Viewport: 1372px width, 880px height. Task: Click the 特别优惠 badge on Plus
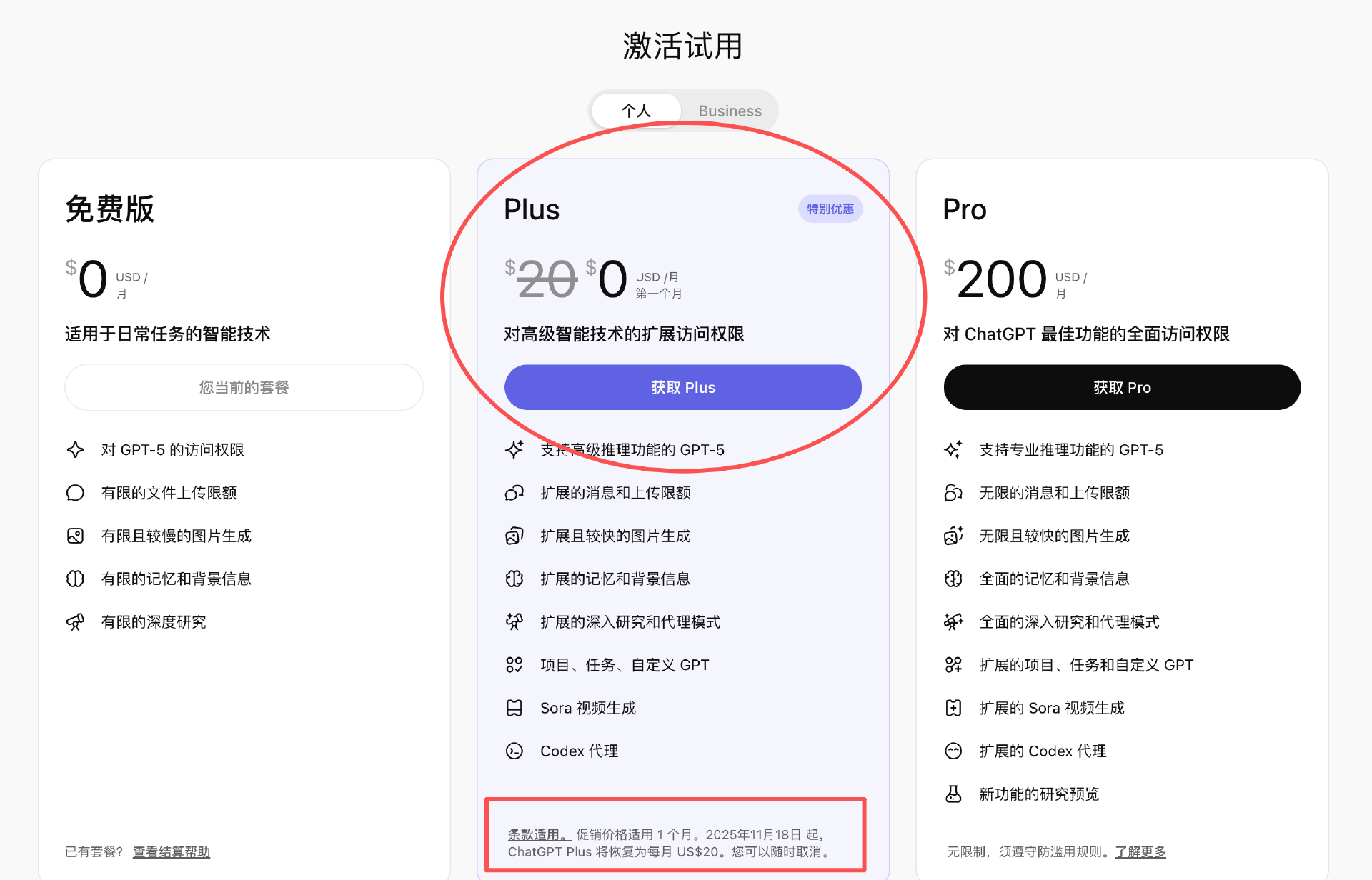click(x=830, y=209)
